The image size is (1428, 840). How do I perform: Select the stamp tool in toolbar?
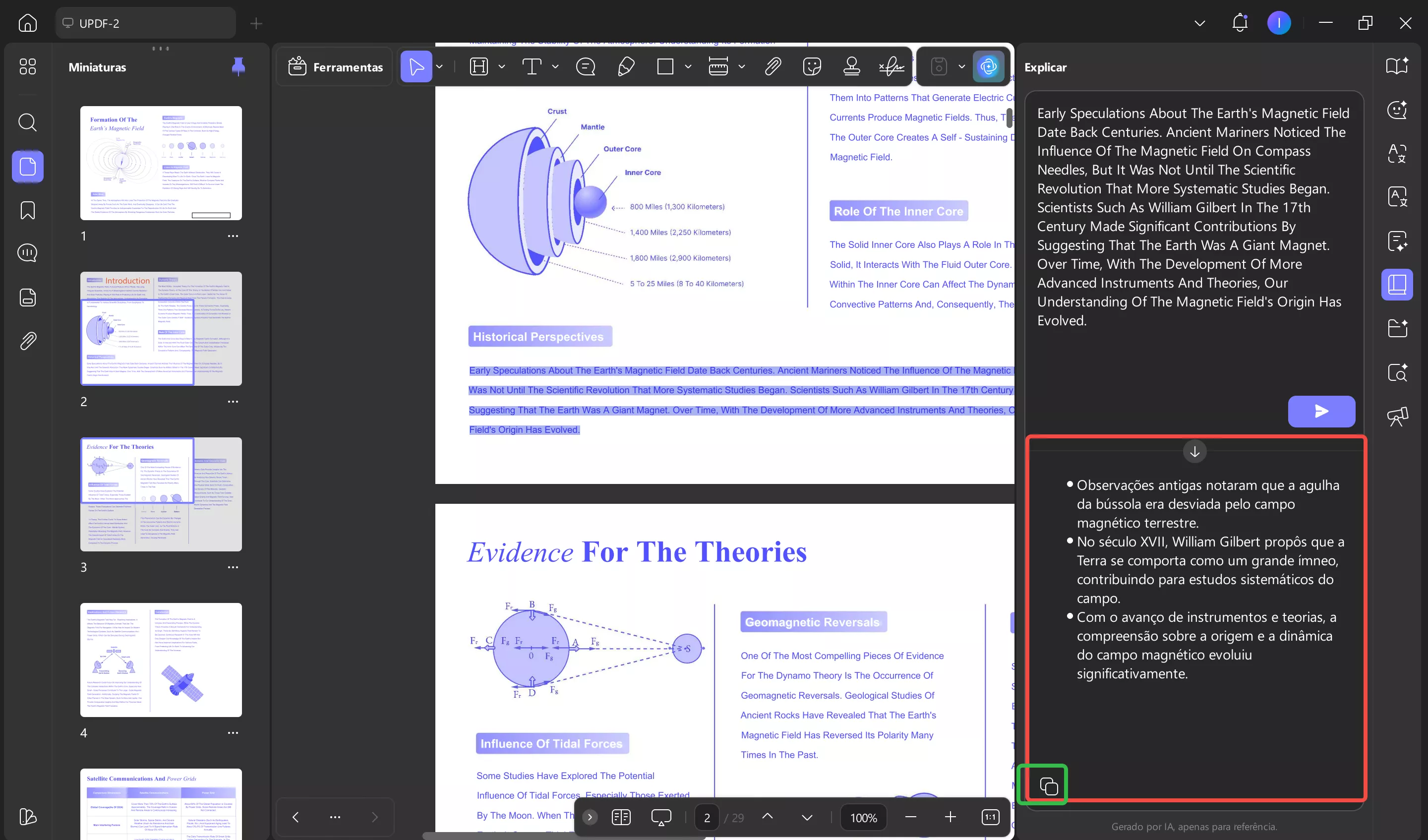point(851,67)
